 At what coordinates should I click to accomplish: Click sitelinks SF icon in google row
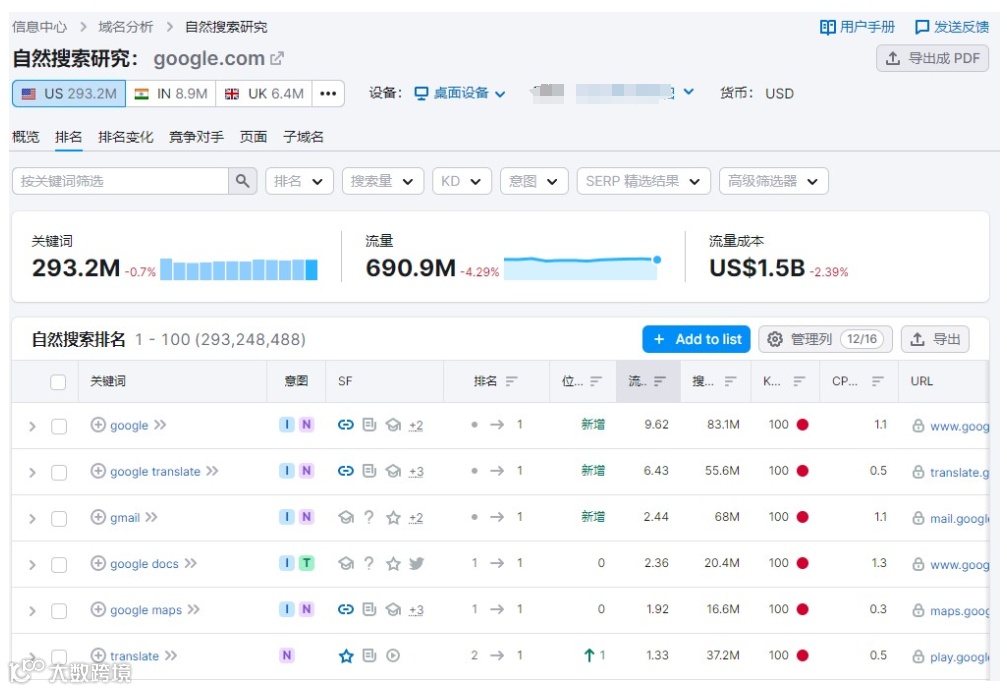click(346, 424)
